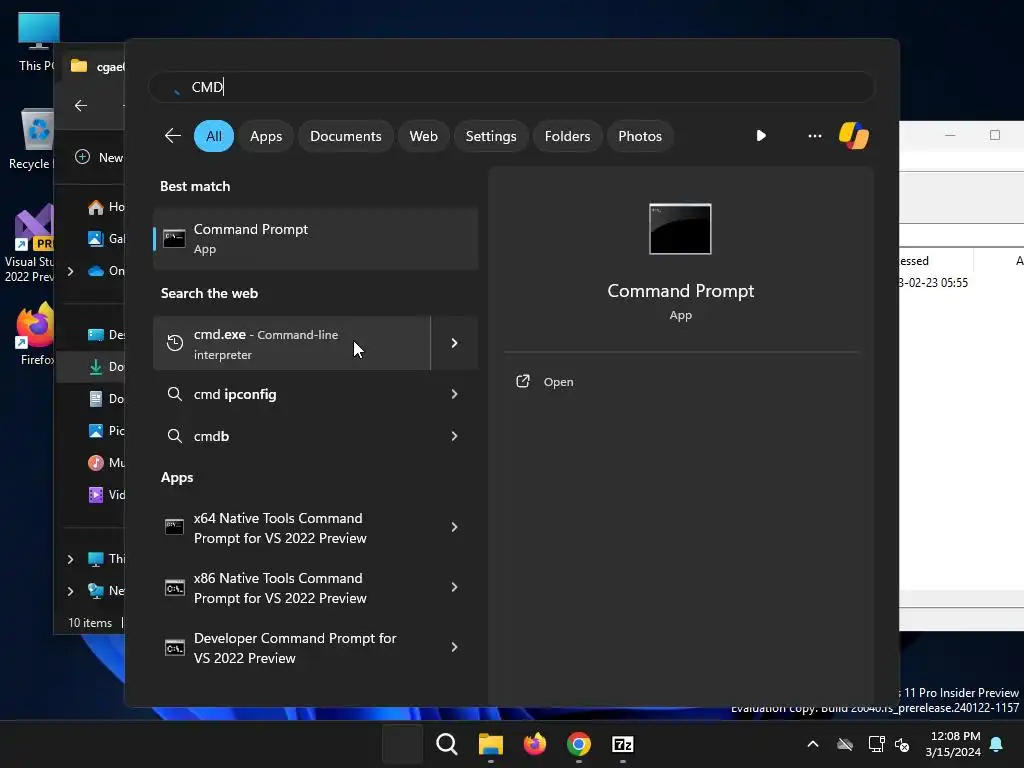The image size is (1024, 768).
Task: Click the Search magnifier on the taskbar
Action: coord(447,744)
